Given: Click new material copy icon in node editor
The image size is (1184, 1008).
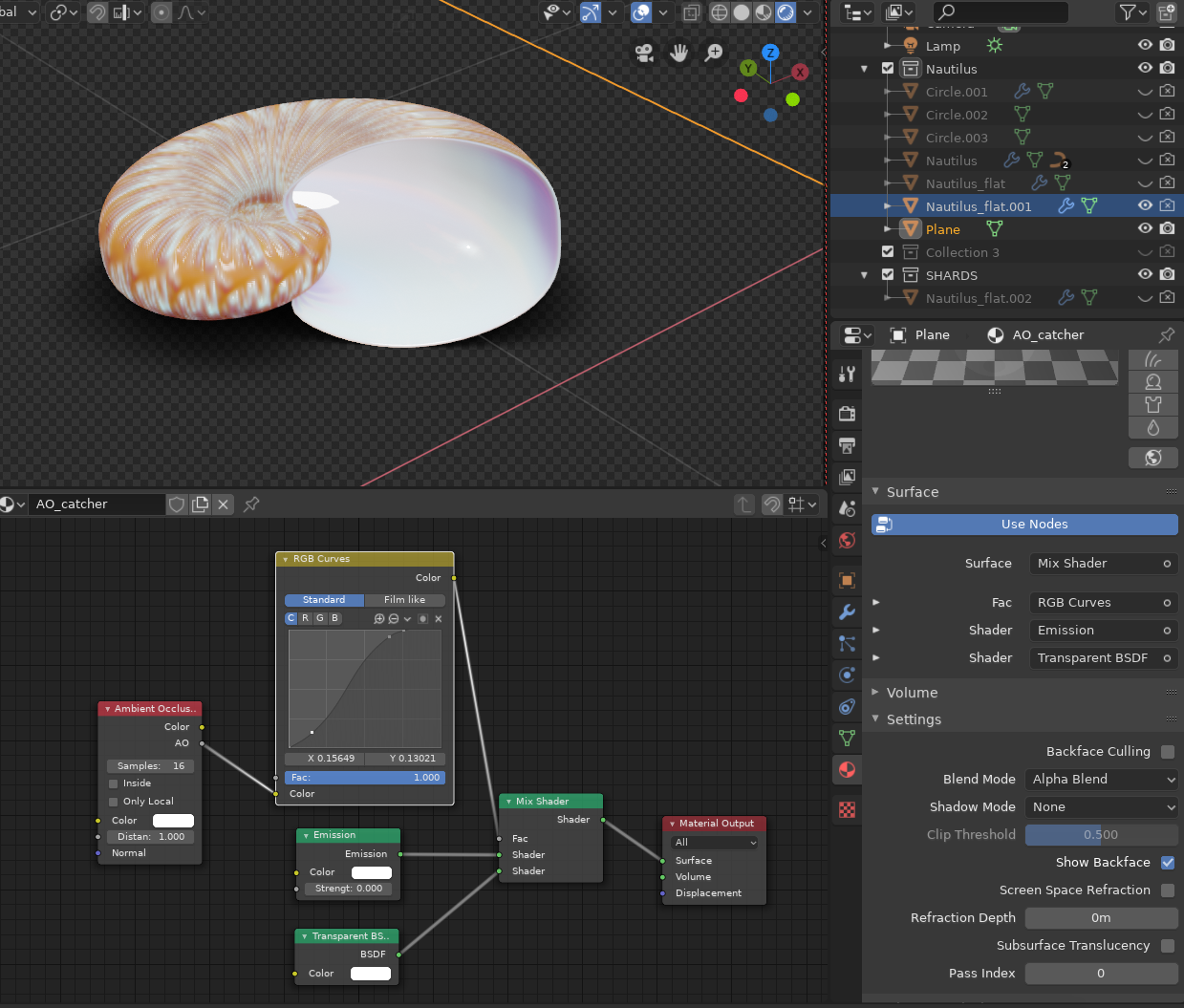Looking at the screenshot, I should (200, 504).
